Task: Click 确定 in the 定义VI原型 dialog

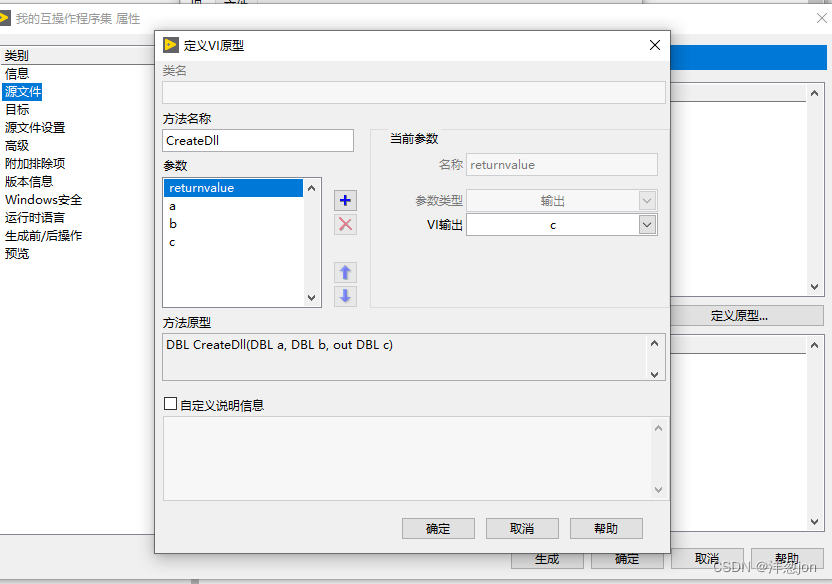Action: tap(438, 528)
